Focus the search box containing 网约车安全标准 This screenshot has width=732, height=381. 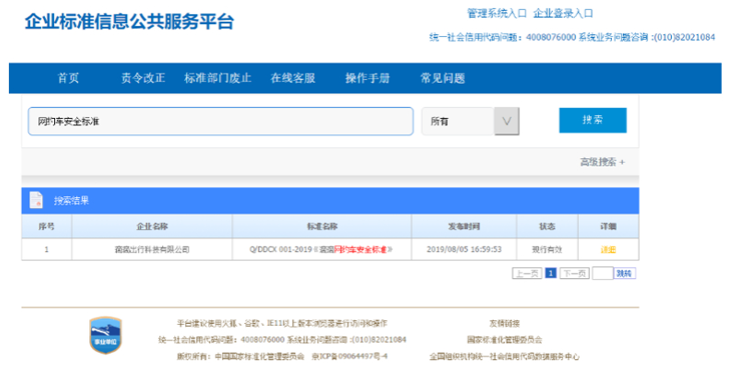[221, 121]
